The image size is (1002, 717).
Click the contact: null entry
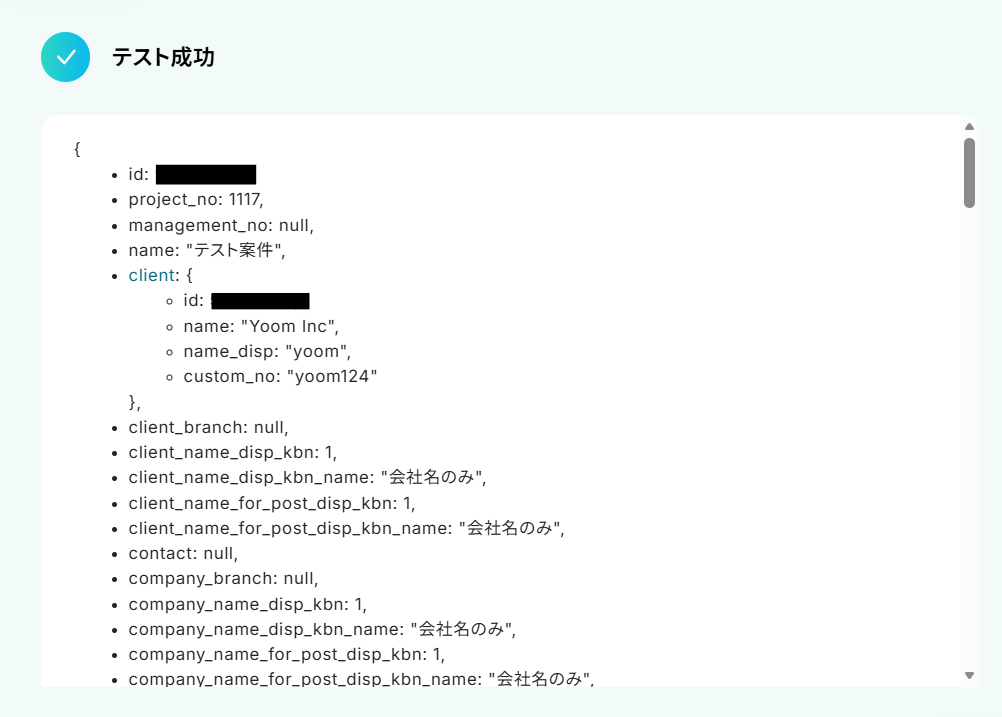(x=183, y=553)
